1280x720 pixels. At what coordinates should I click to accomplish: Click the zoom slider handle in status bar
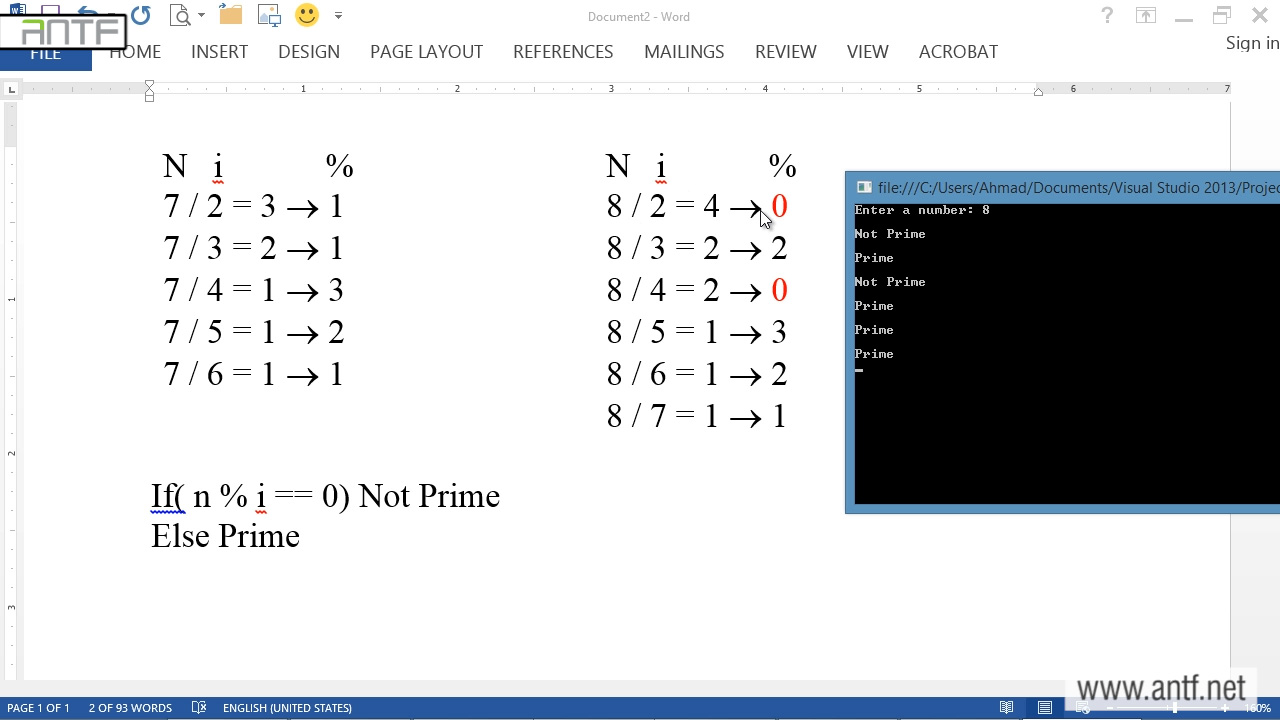click(1175, 708)
